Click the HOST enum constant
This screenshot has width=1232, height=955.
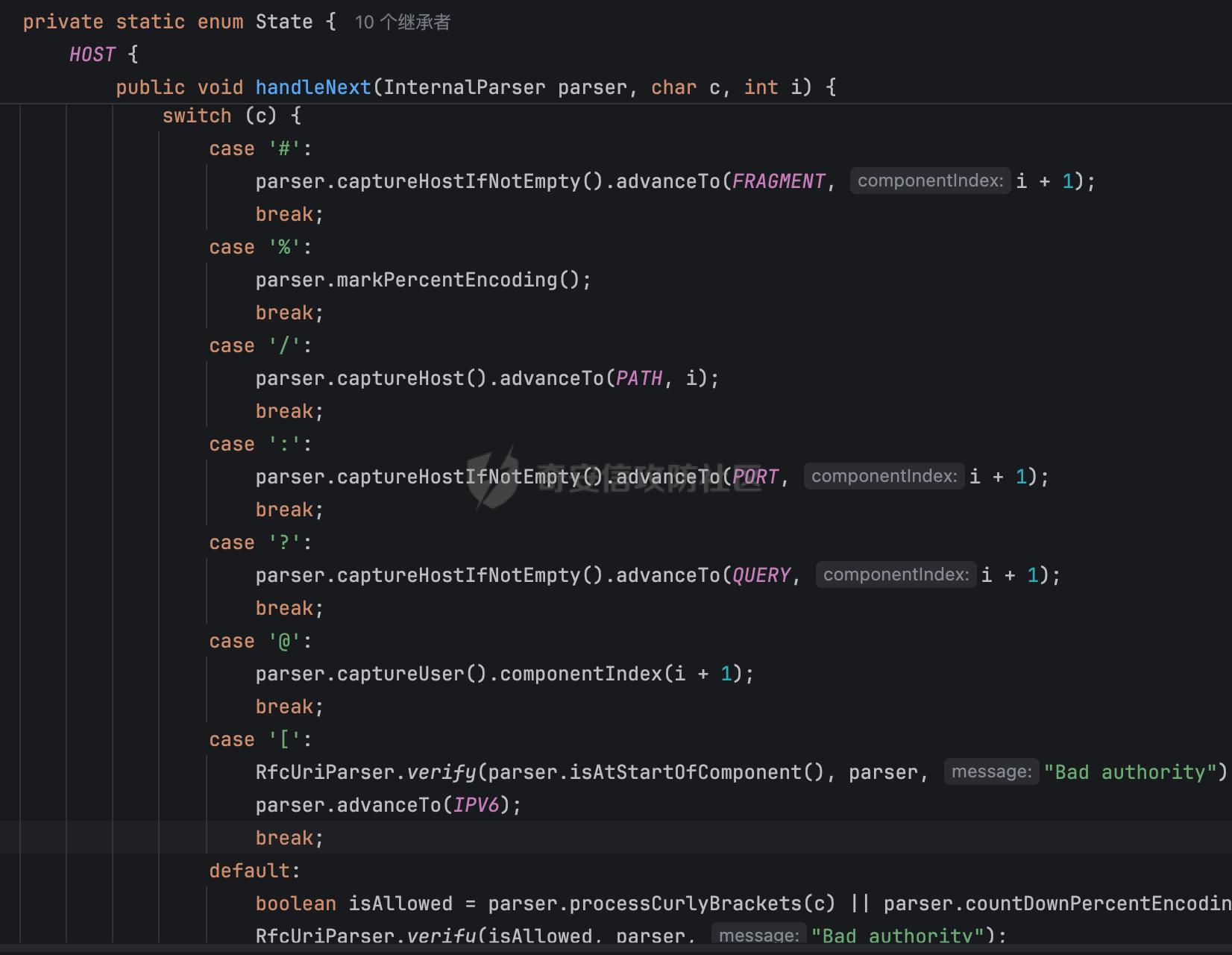click(92, 54)
